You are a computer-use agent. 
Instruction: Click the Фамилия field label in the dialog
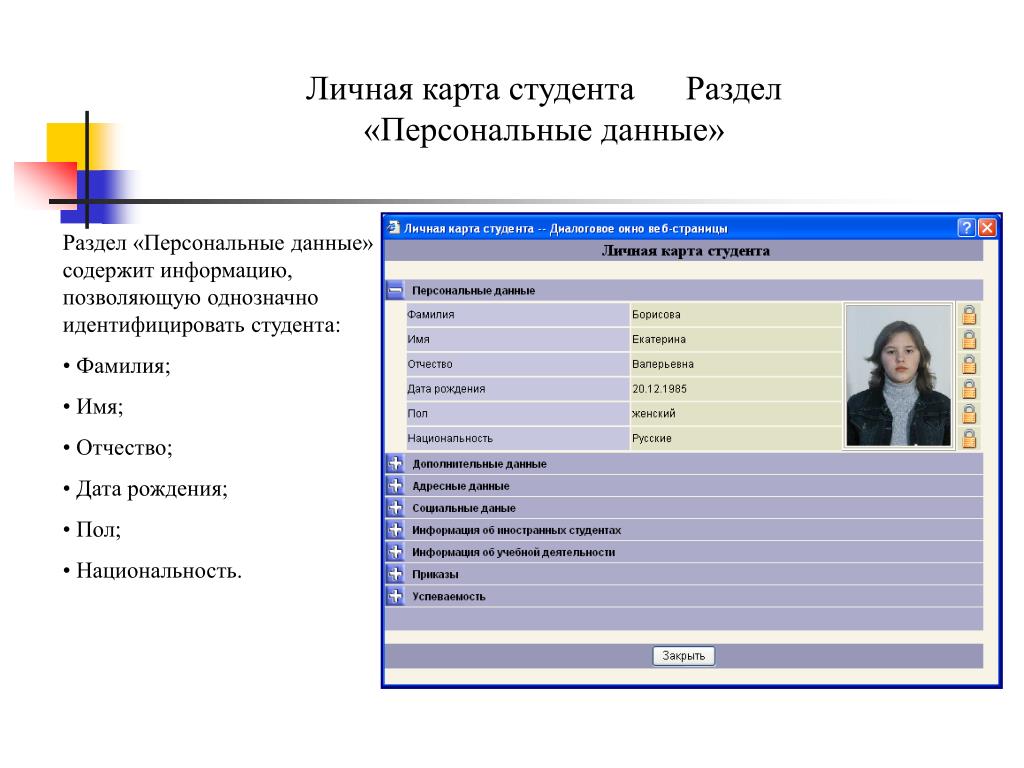click(431, 315)
